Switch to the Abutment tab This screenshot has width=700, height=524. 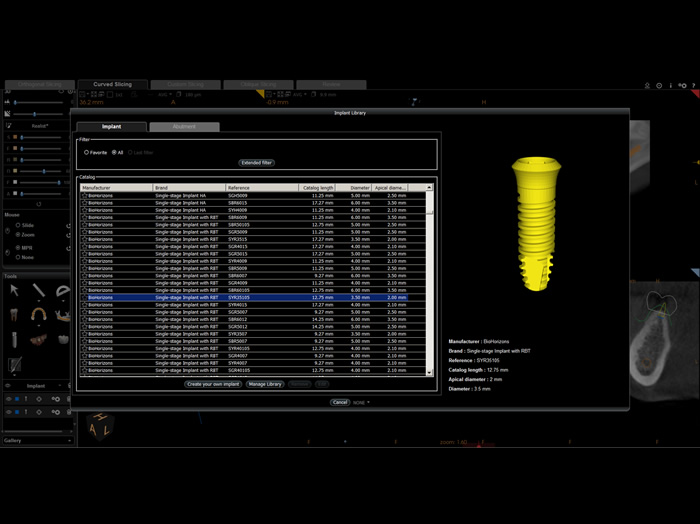point(184,127)
